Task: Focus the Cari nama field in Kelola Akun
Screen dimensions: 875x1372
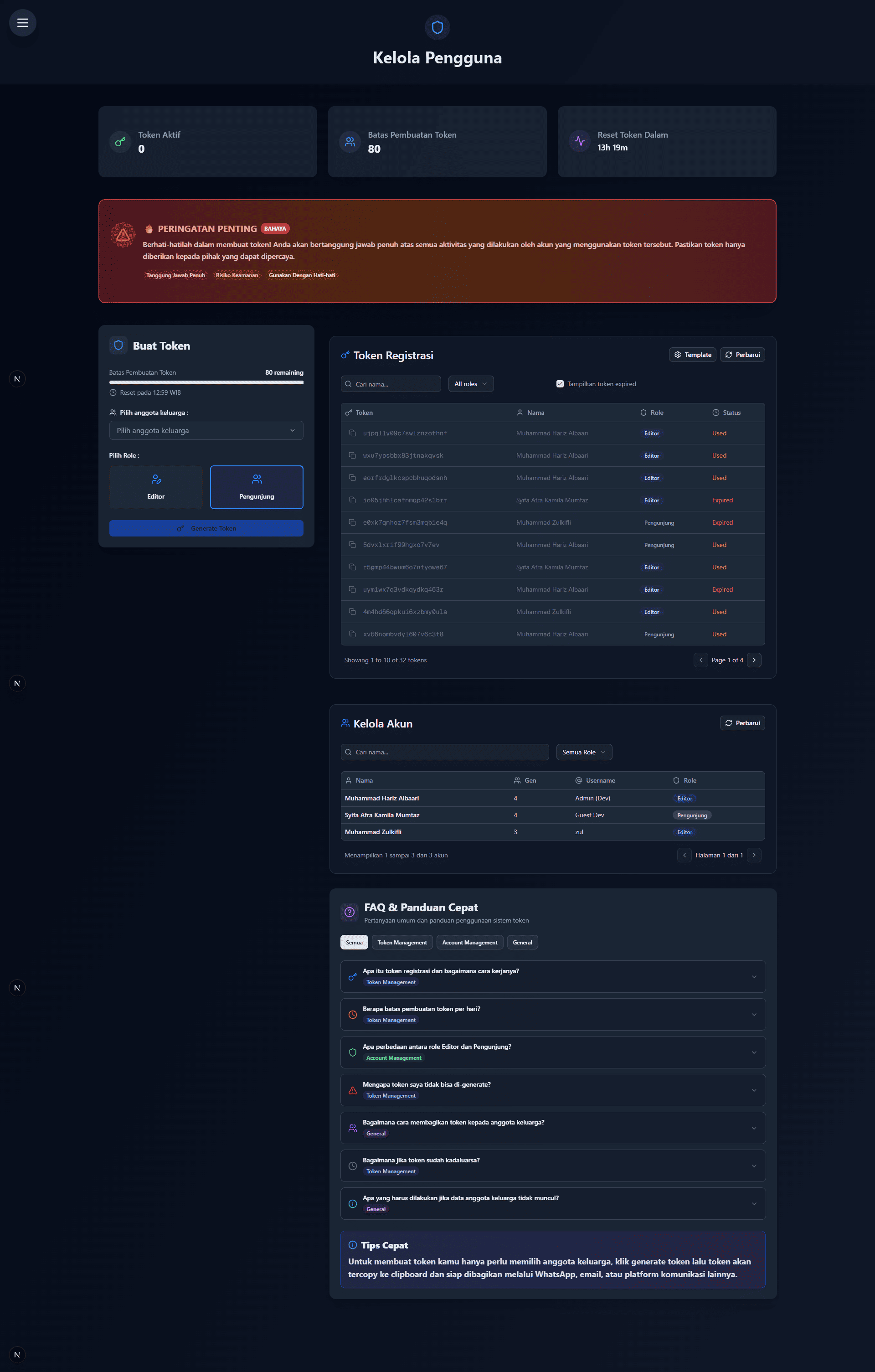Action: [445, 752]
